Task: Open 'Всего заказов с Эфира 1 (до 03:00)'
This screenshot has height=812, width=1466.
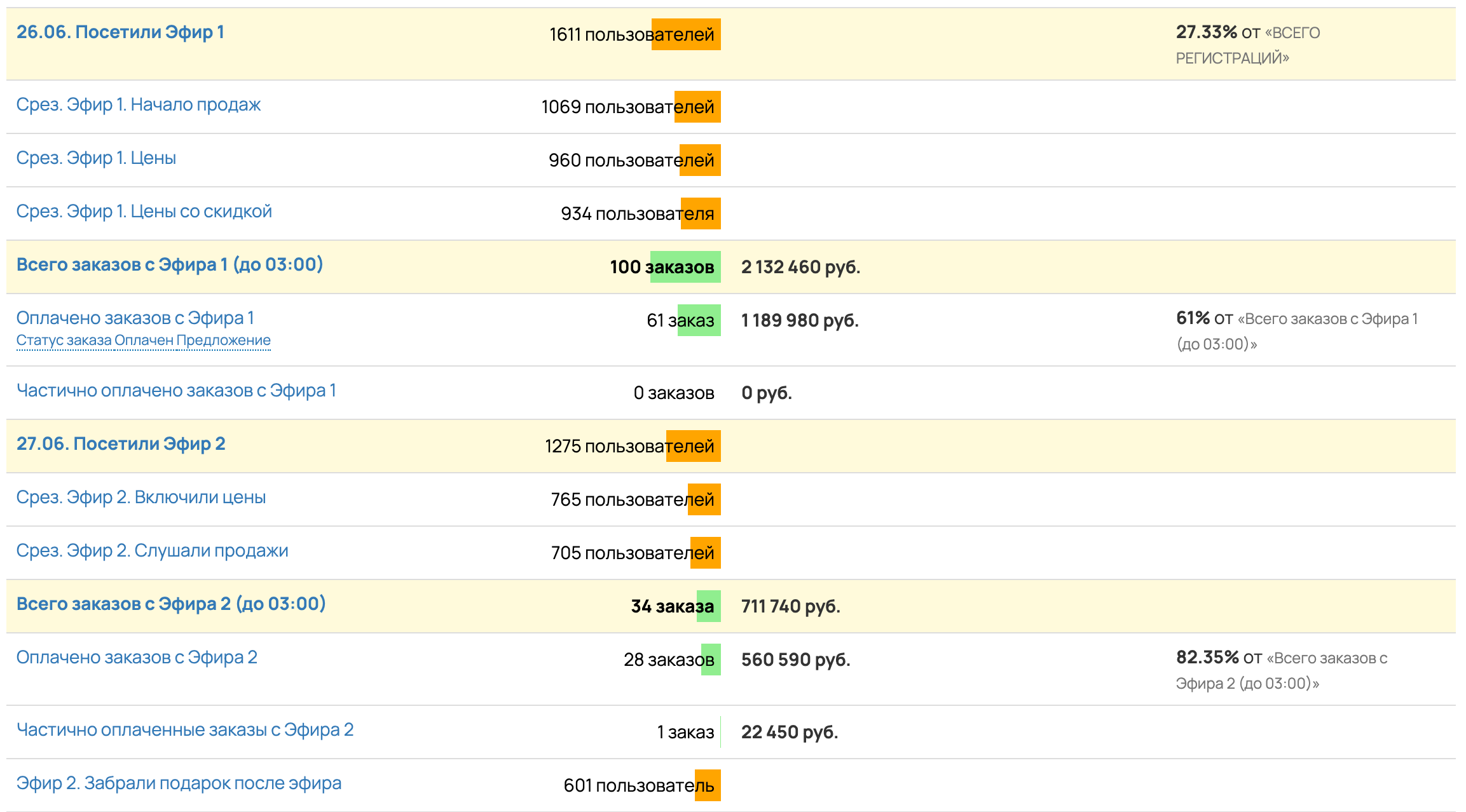Action: pos(169,265)
